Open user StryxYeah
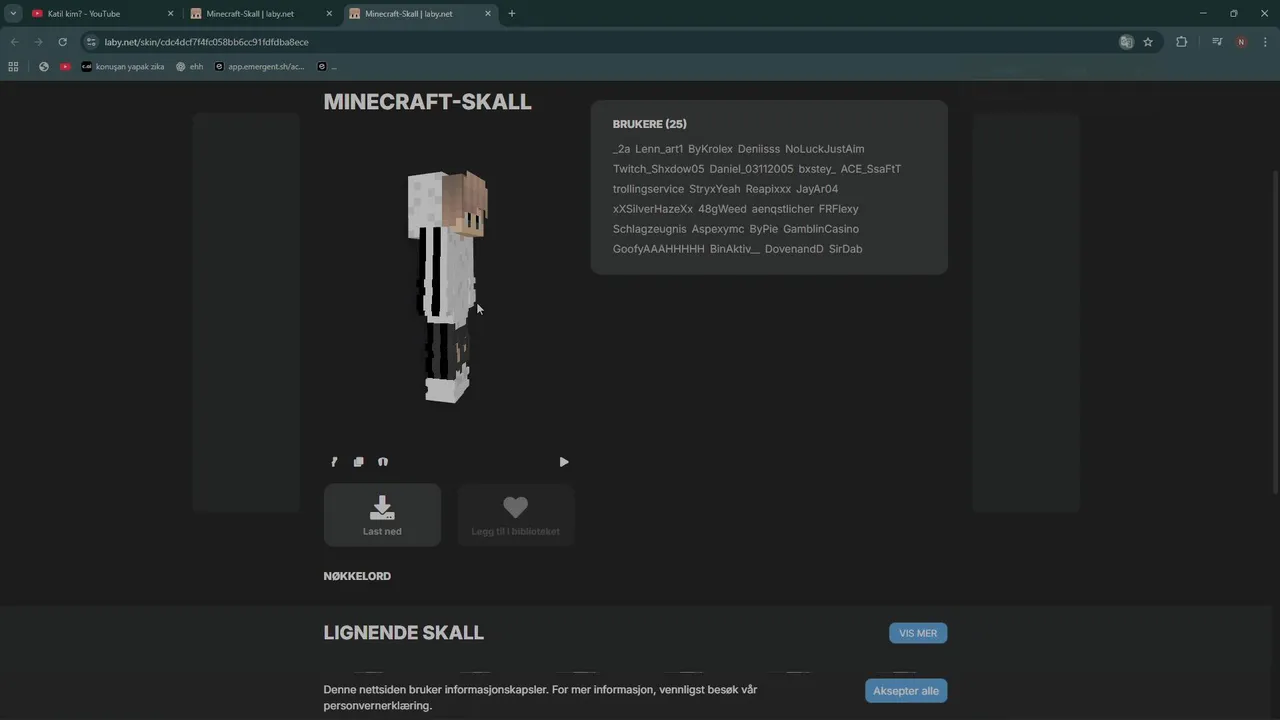The image size is (1280, 720). tap(715, 189)
